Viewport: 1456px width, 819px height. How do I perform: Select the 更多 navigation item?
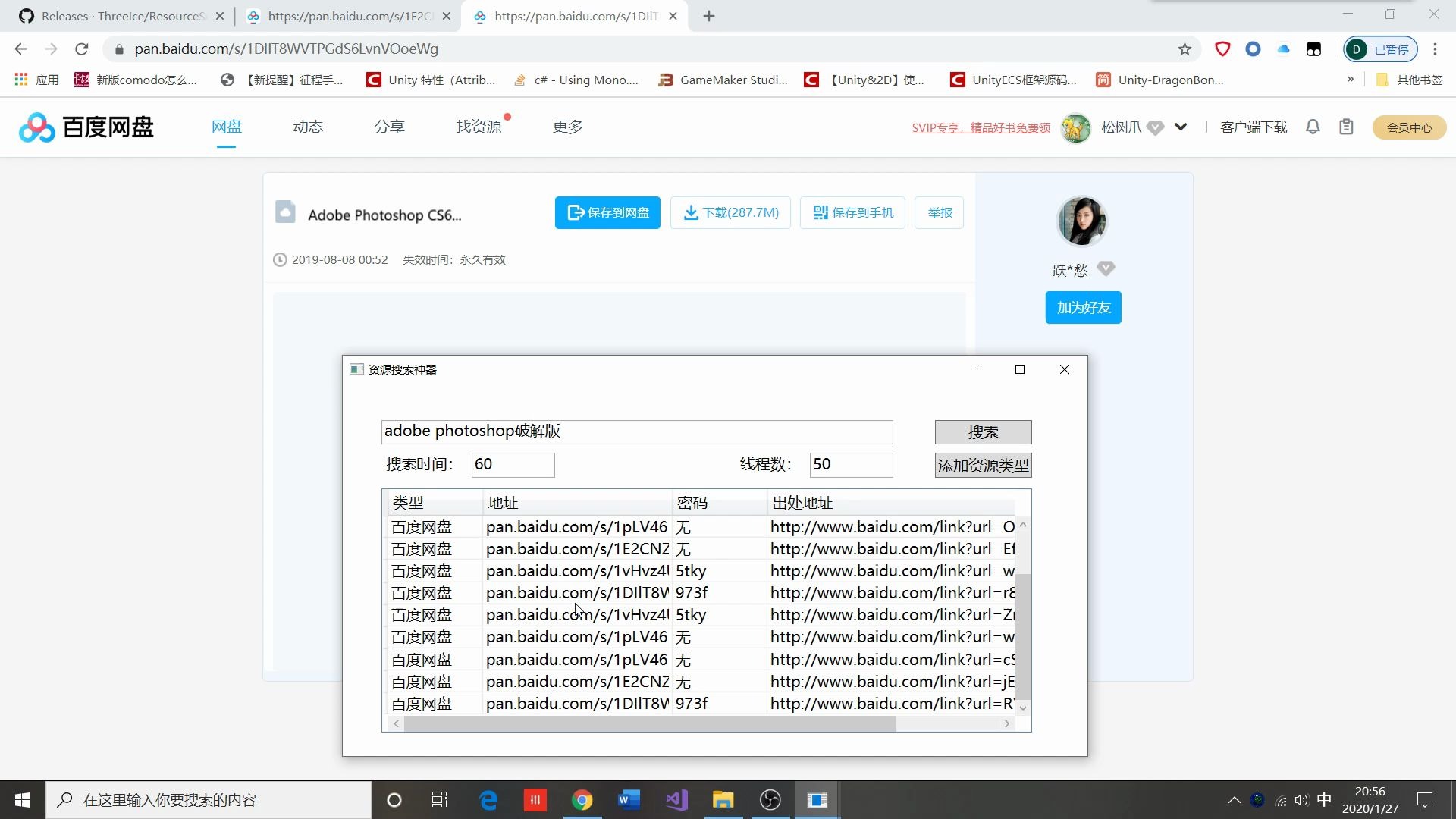click(567, 127)
